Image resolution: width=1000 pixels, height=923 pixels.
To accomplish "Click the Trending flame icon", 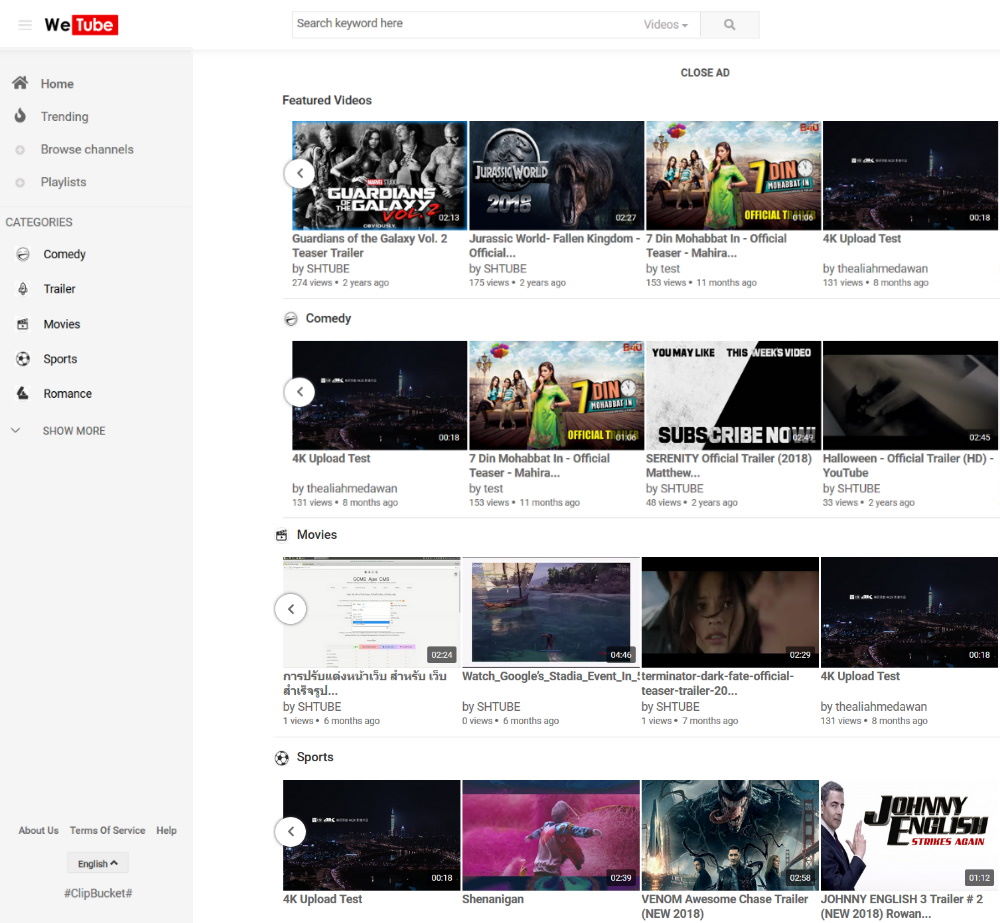I will 20,115.
